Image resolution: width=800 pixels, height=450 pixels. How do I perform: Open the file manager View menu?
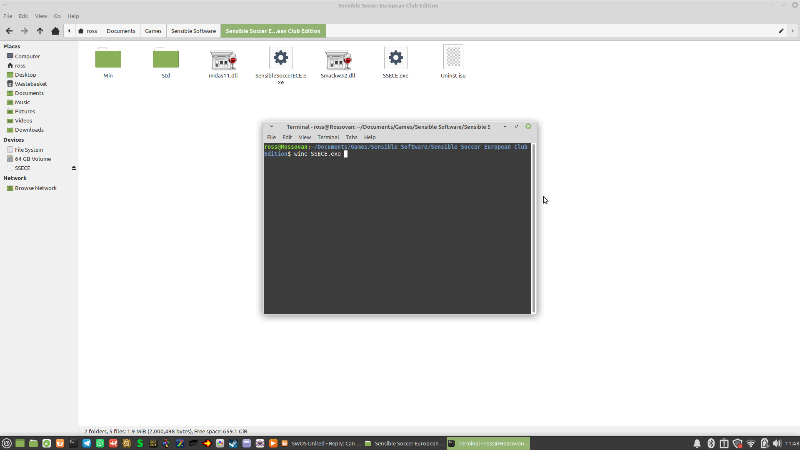39,16
